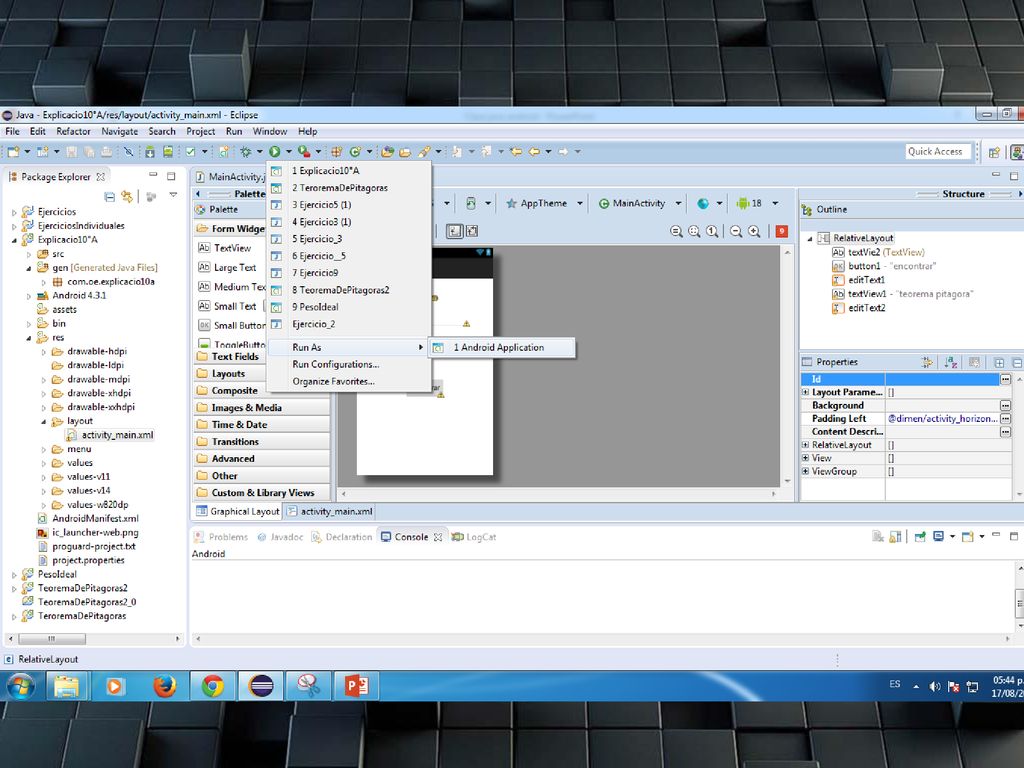Click the Zoom to 100% icon
Screen dimensions: 1024x768
pos(712,231)
